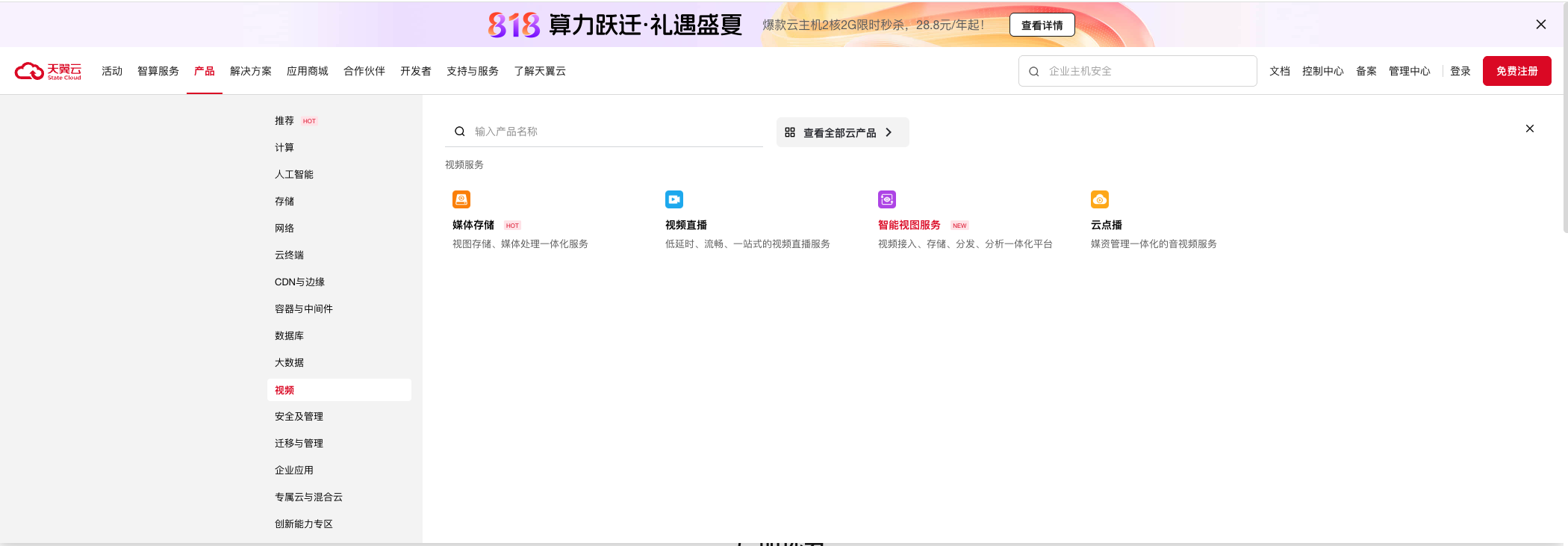Close the product dropdown panel
This screenshot has width=1568, height=546.
1530,128
